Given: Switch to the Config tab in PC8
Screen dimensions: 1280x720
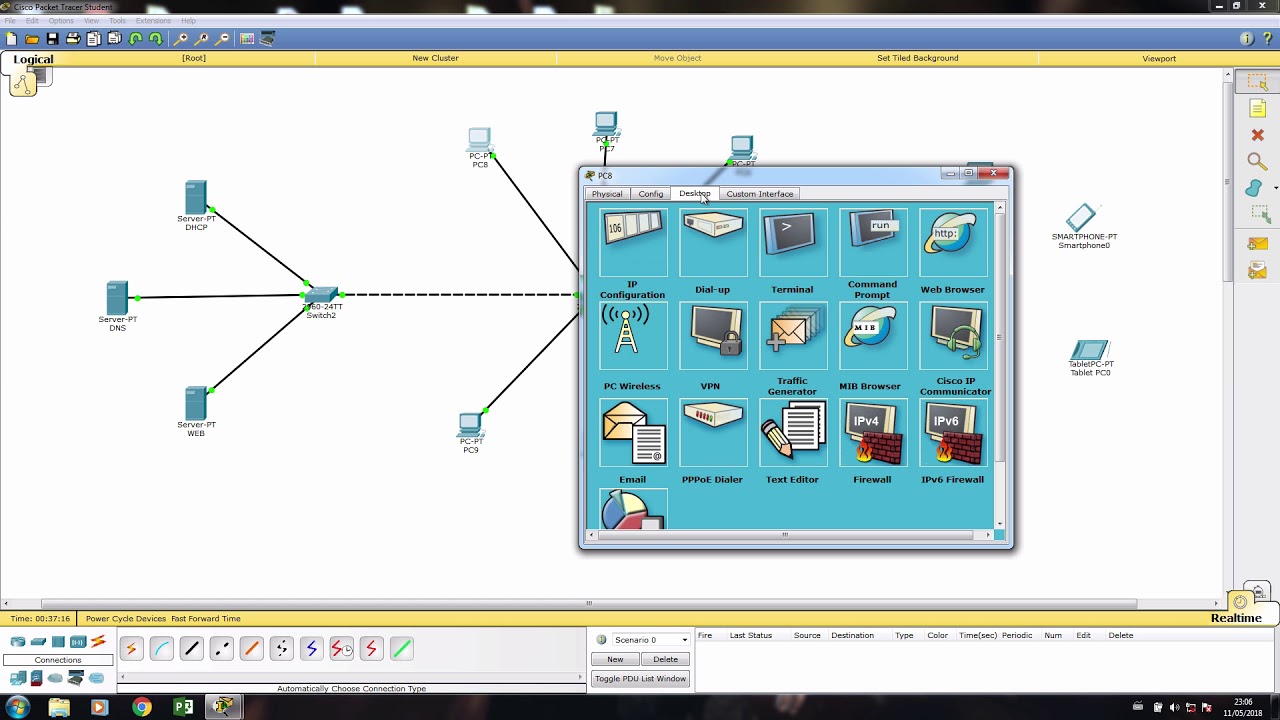Looking at the screenshot, I should click(651, 194).
